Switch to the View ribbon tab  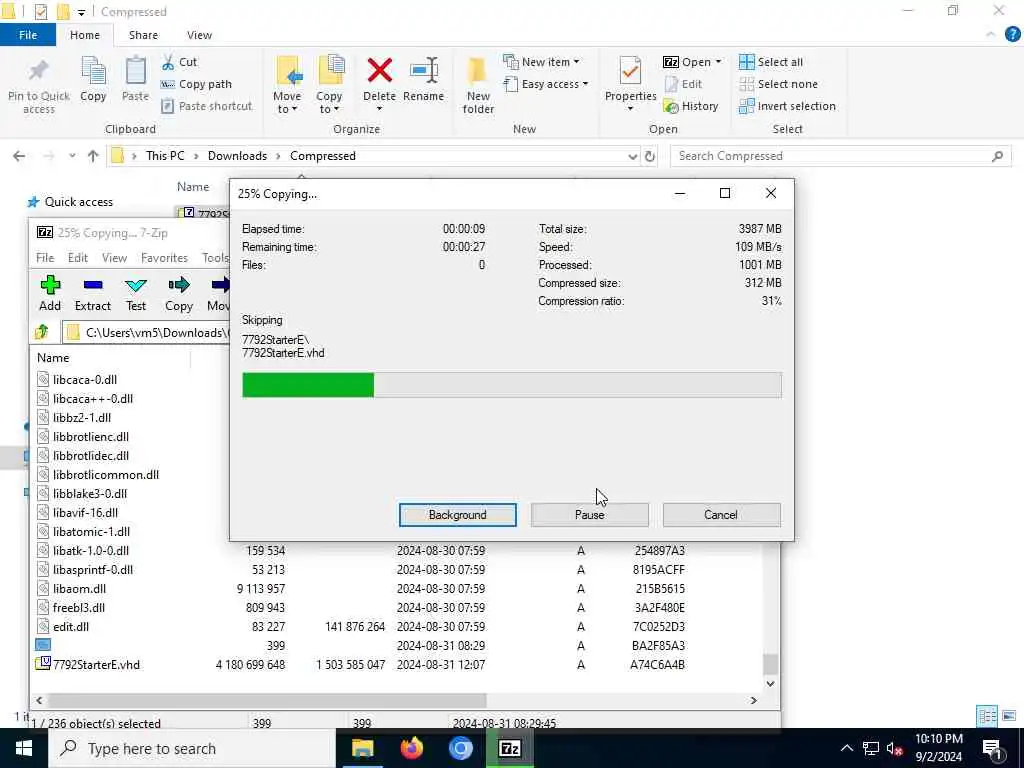coord(199,35)
